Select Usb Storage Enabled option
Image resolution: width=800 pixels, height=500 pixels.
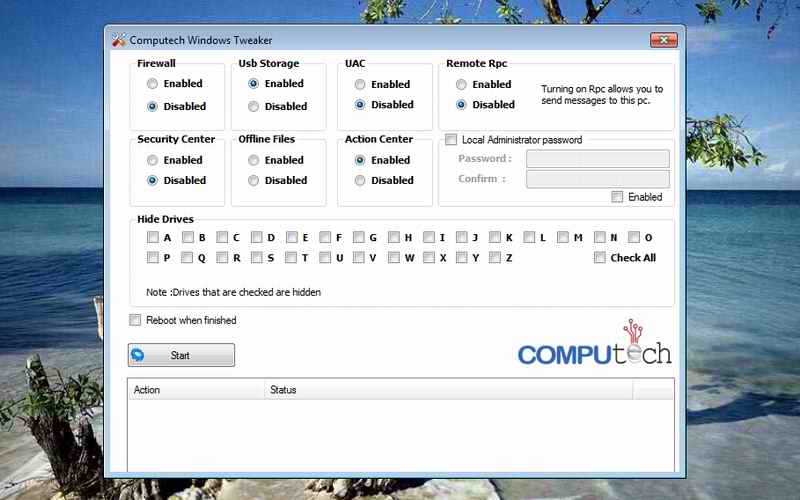[253, 84]
